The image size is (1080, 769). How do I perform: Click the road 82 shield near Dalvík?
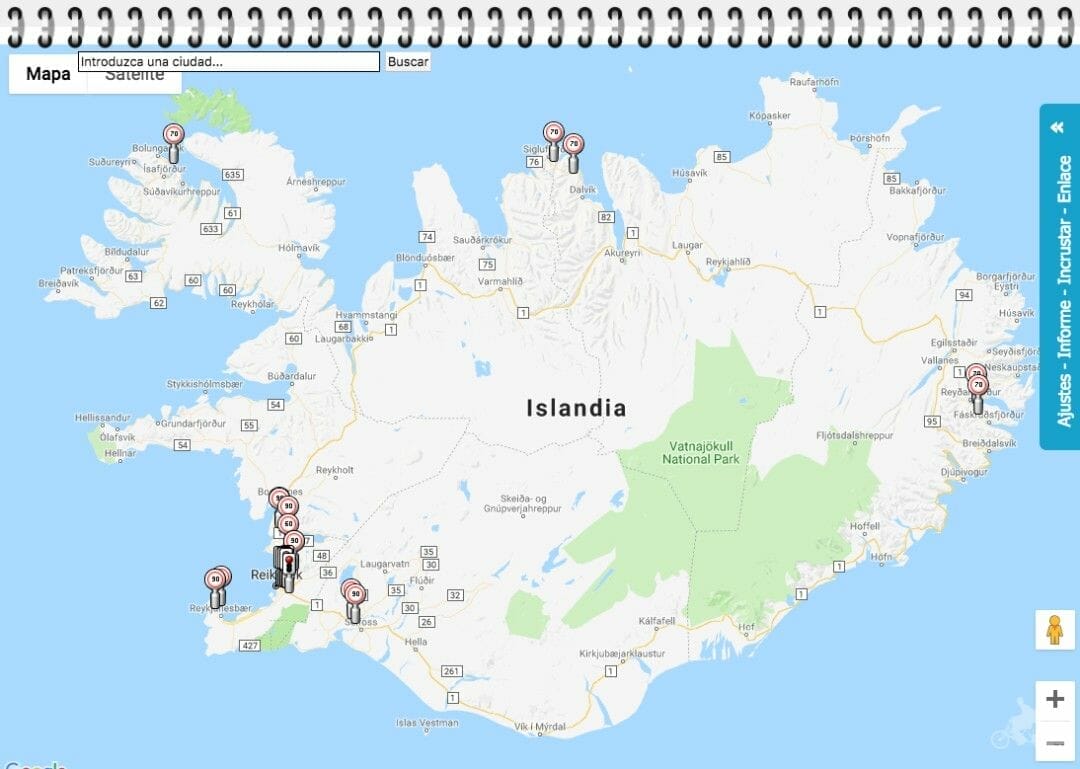click(606, 217)
